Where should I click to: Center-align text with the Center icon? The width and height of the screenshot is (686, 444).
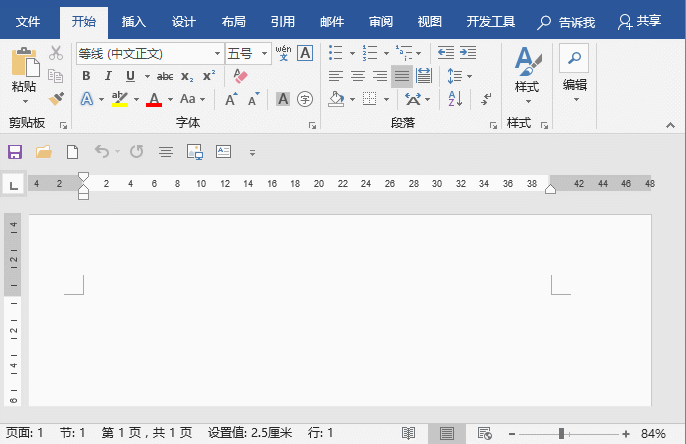358,76
